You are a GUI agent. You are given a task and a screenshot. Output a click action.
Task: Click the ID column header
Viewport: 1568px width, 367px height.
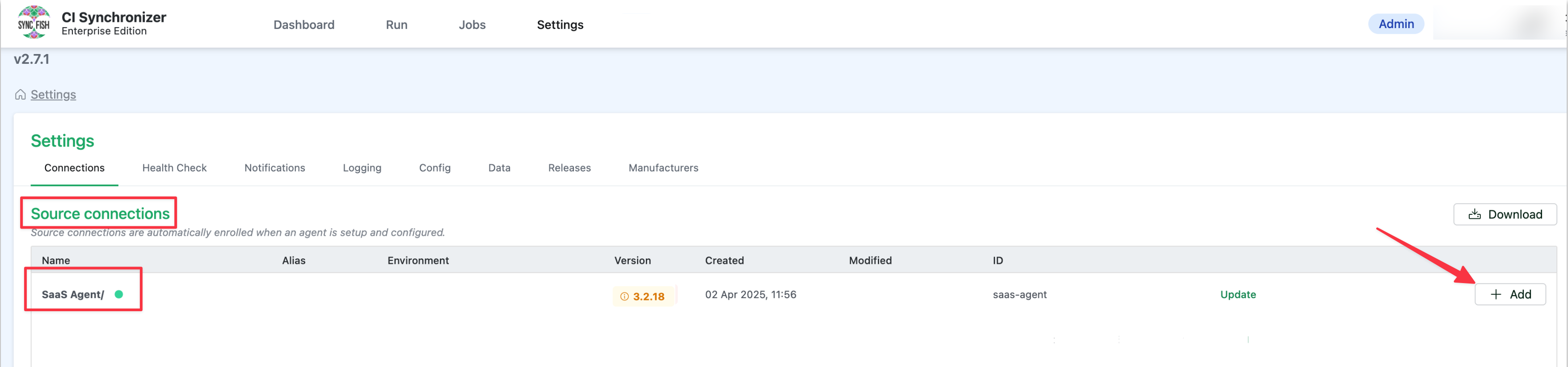998,261
